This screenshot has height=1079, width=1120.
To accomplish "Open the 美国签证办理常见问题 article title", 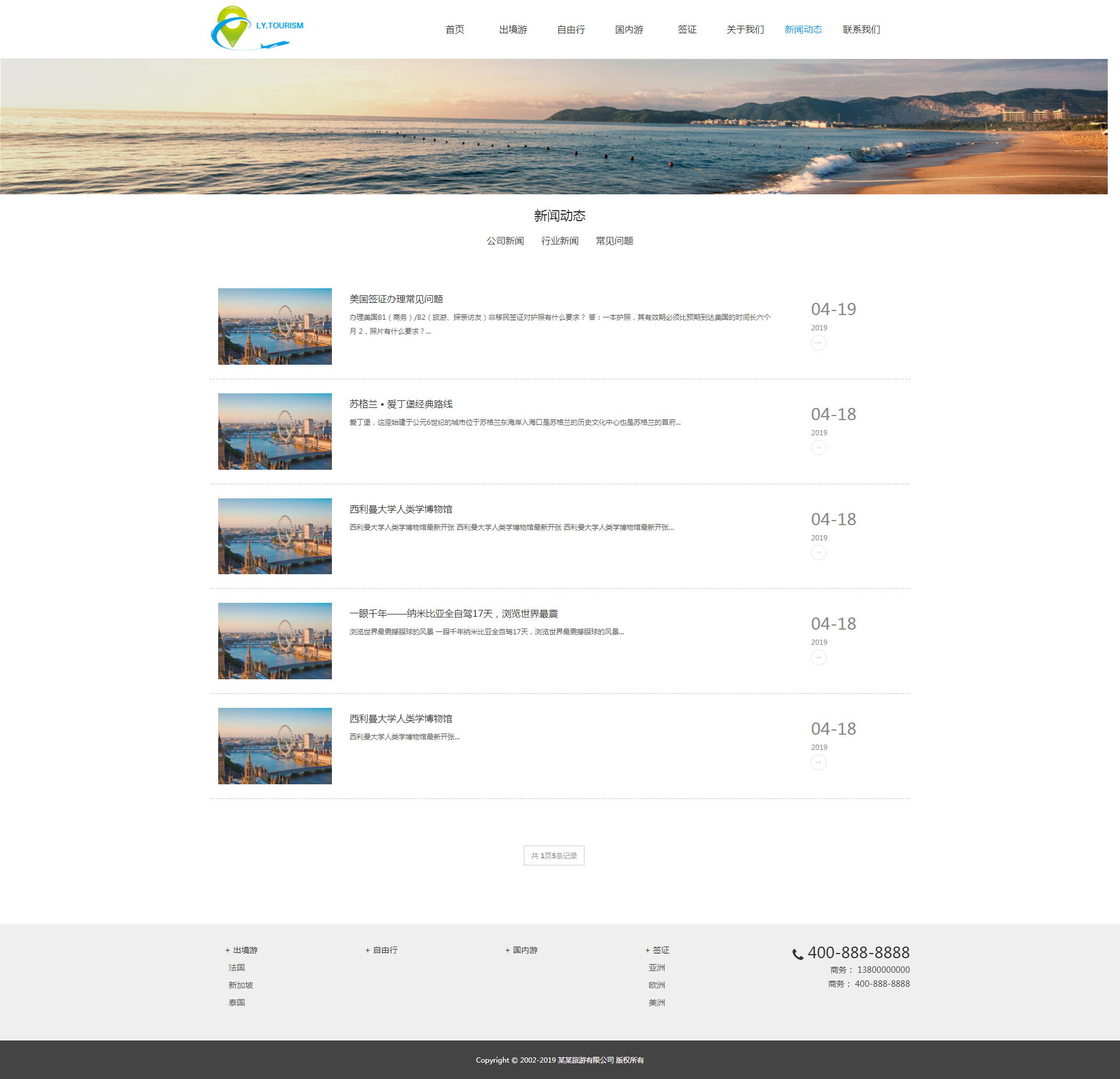I will click(396, 299).
